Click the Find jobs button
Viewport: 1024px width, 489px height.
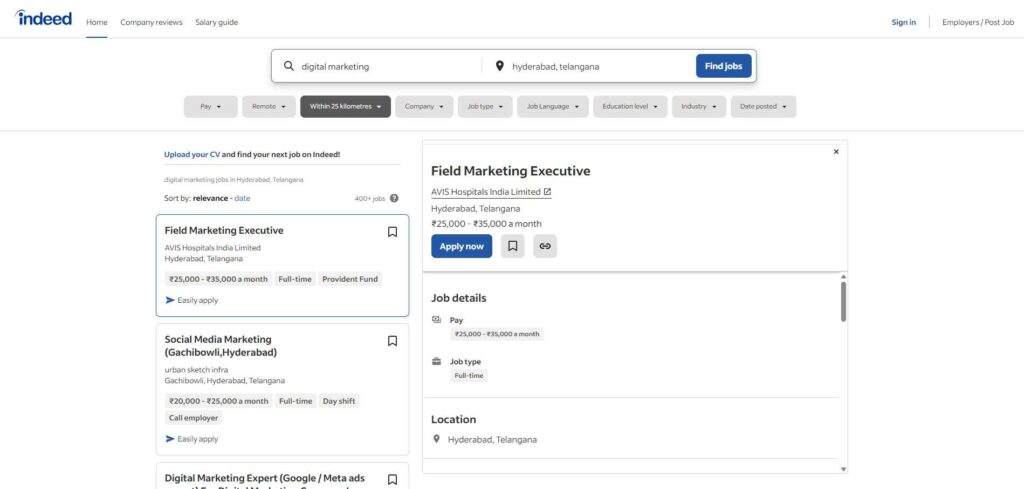tap(724, 66)
